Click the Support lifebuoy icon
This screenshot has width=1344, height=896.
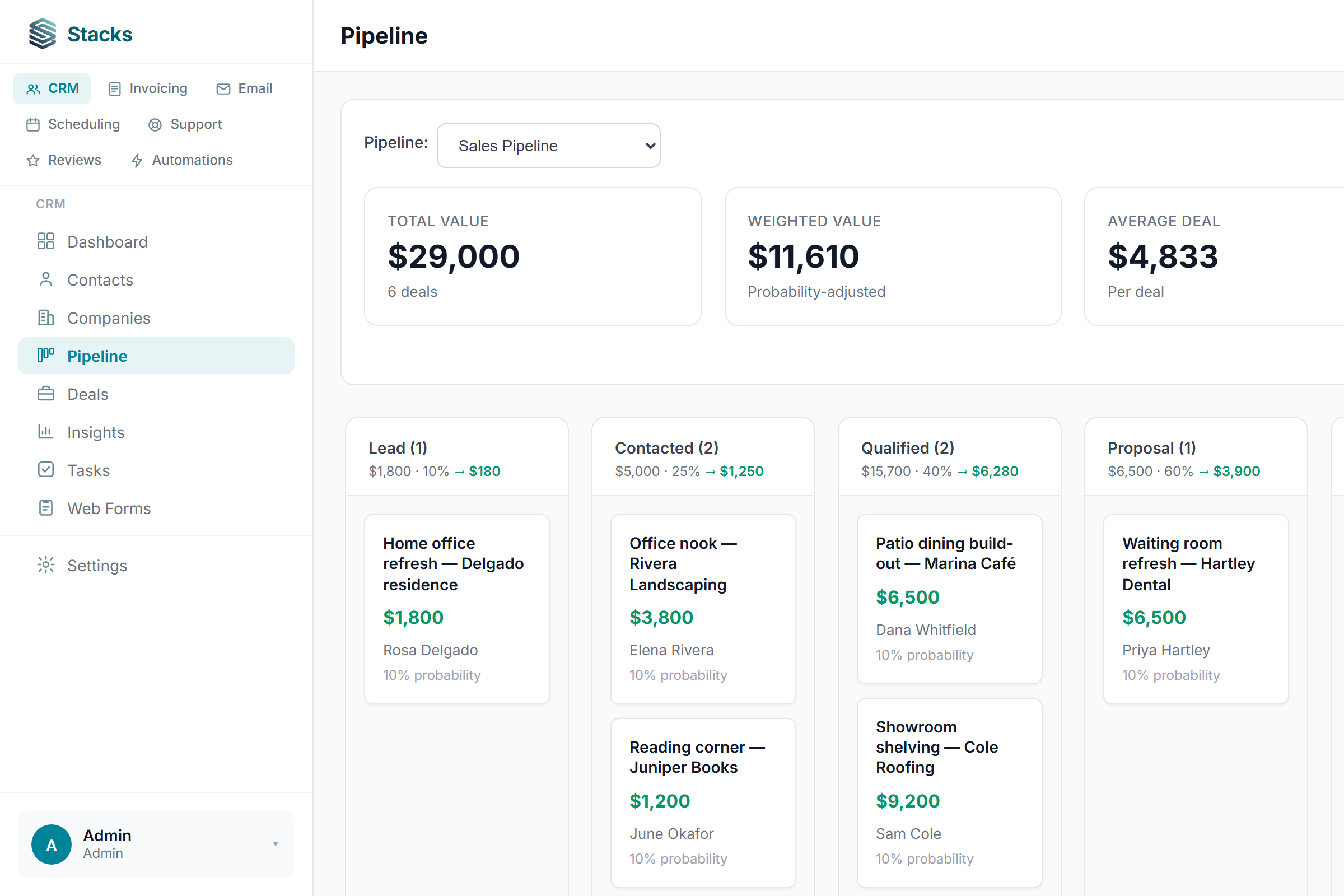[x=155, y=125]
